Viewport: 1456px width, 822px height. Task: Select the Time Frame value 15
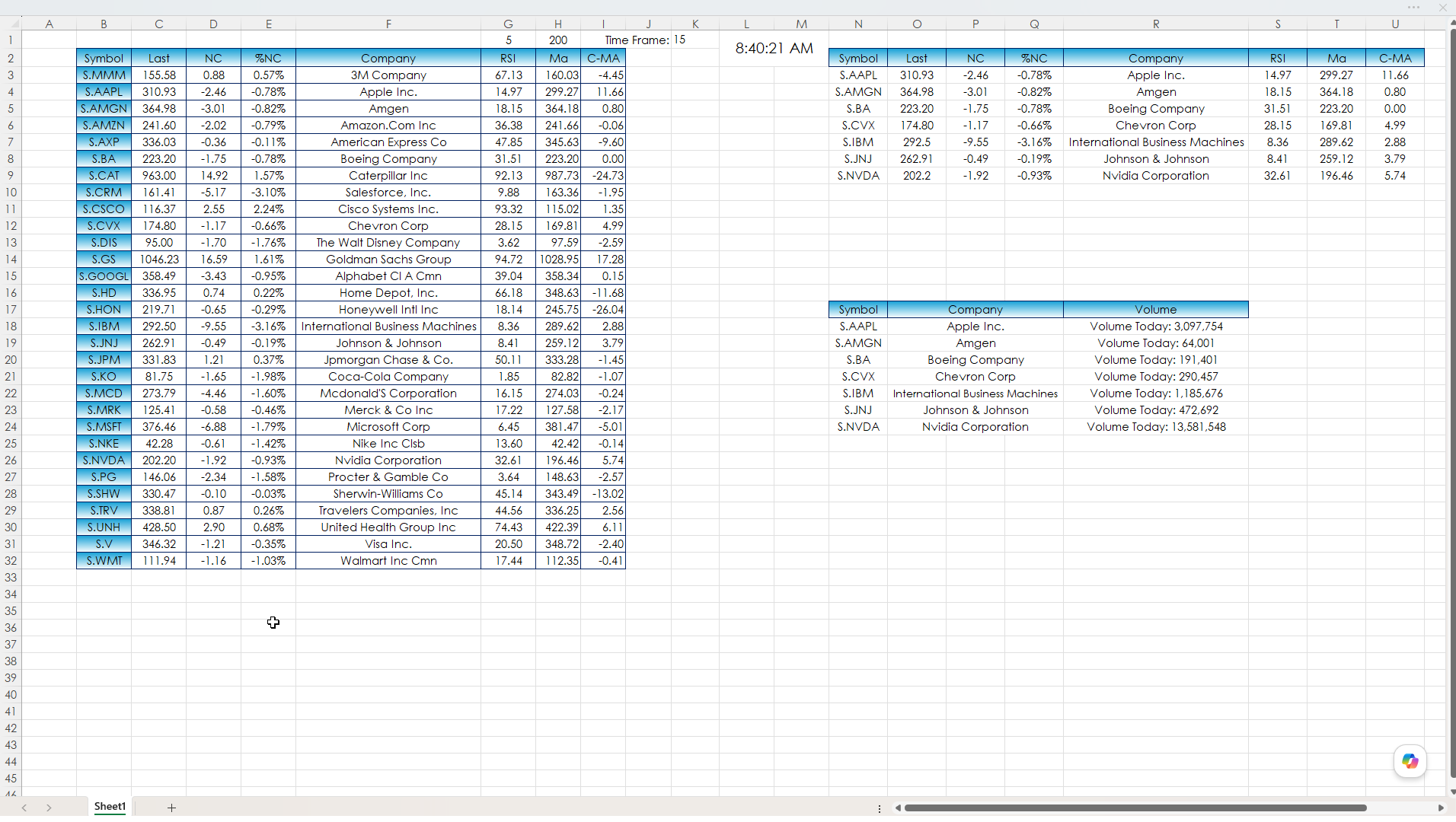[x=679, y=40]
